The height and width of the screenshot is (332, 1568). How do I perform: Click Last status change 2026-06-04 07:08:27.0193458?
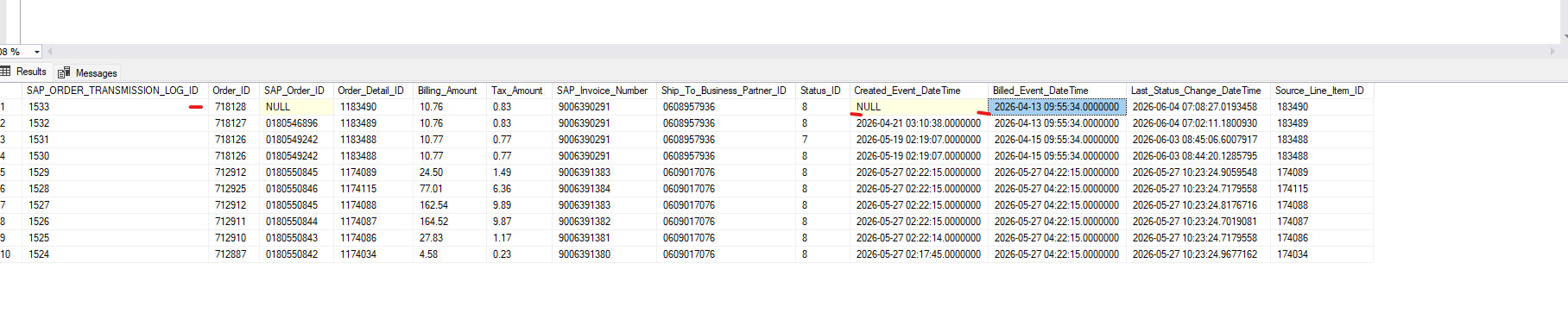point(1198,107)
